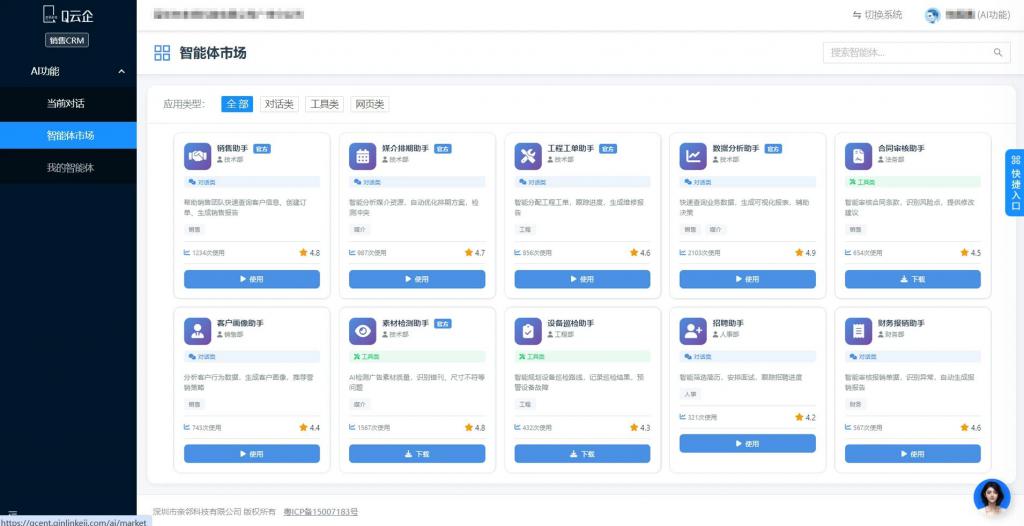Open the assistant avatar chat bubble
Screen dimensions: 1024x526
[x=991, y=498]
